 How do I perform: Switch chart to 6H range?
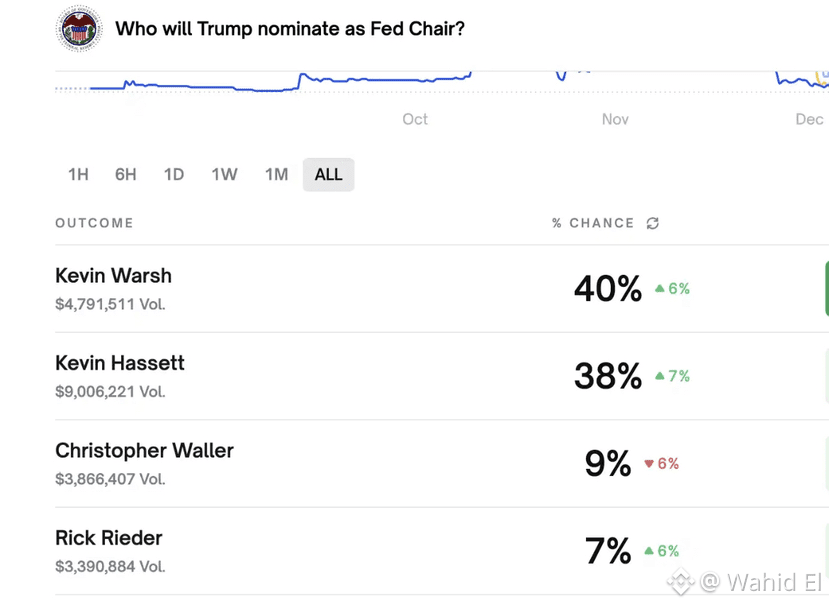[125, 175]
